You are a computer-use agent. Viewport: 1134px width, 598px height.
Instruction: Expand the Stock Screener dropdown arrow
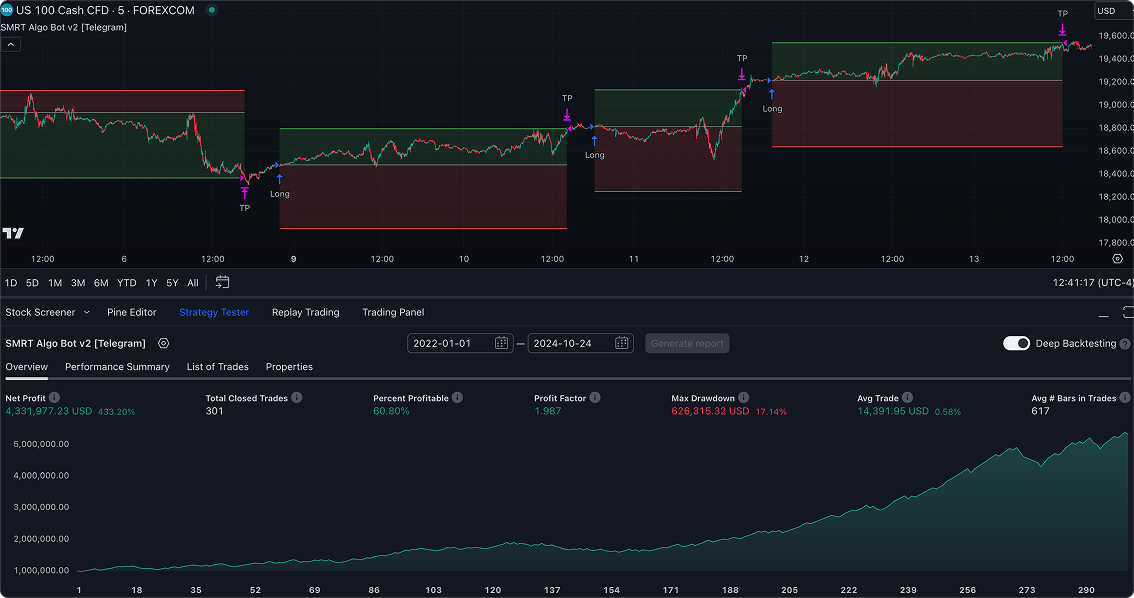pyautogui.click(x=86, y=312)
